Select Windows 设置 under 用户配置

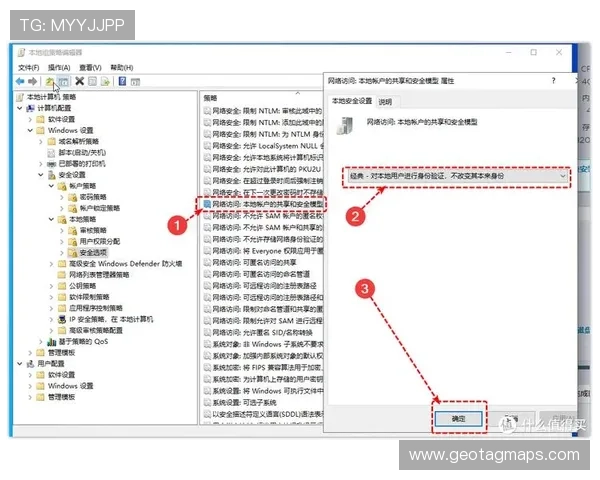click(71, 386)
